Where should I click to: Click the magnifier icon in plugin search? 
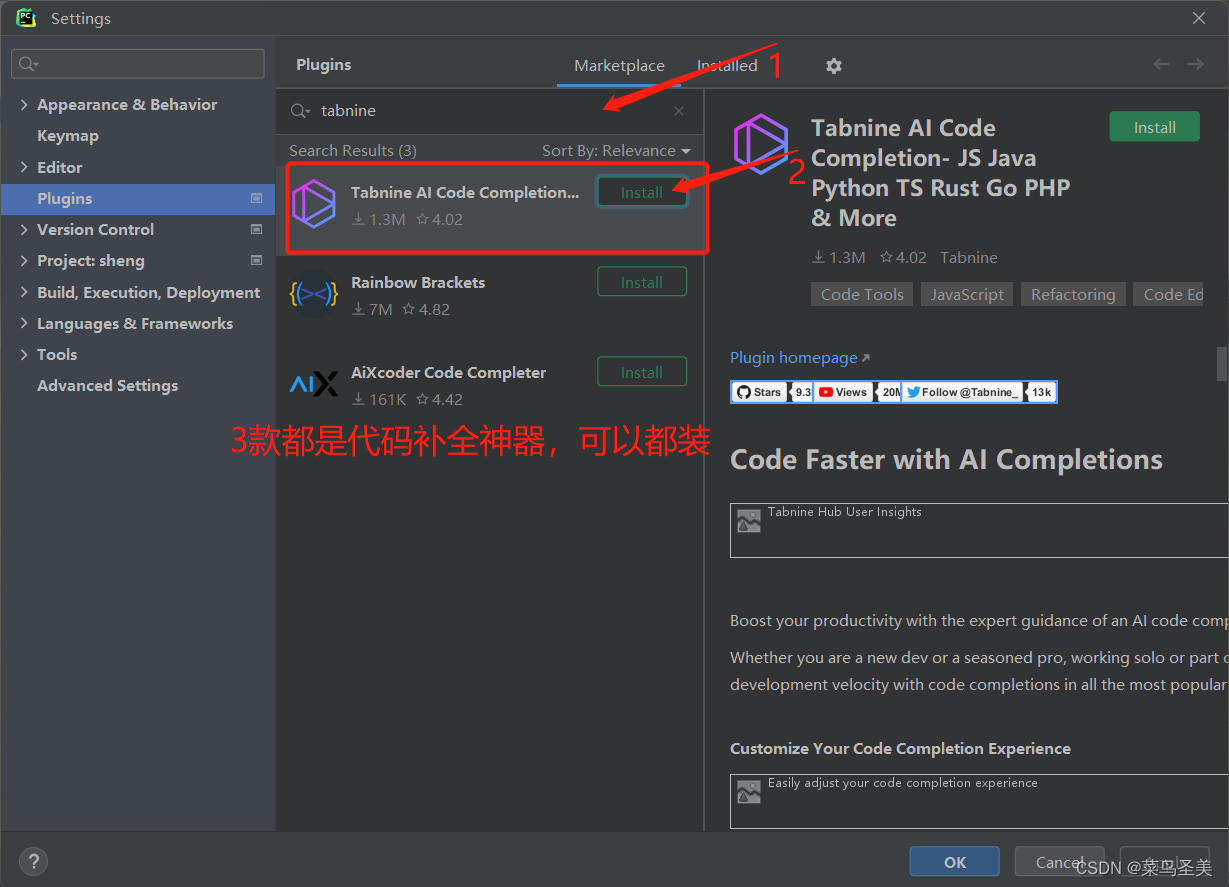coord(299,111)
